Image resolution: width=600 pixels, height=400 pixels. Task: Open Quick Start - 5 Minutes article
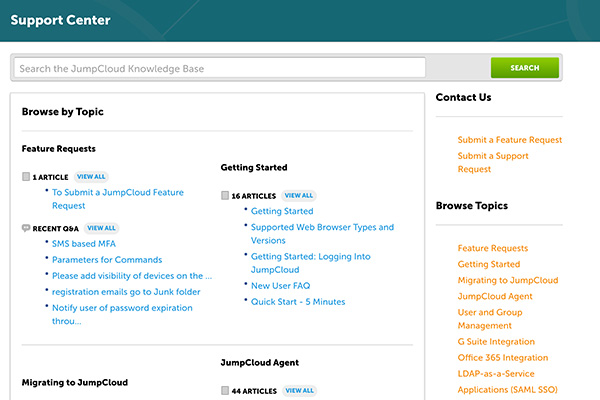(298, 301)
